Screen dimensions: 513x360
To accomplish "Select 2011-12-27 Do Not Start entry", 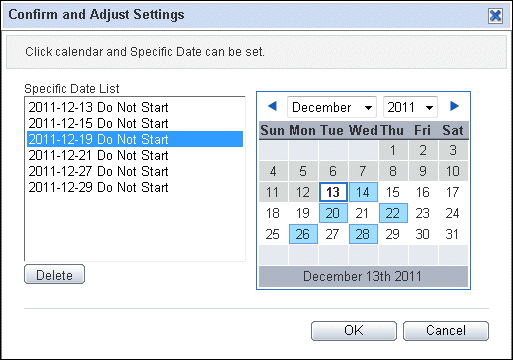I will (x=135, y=171).
